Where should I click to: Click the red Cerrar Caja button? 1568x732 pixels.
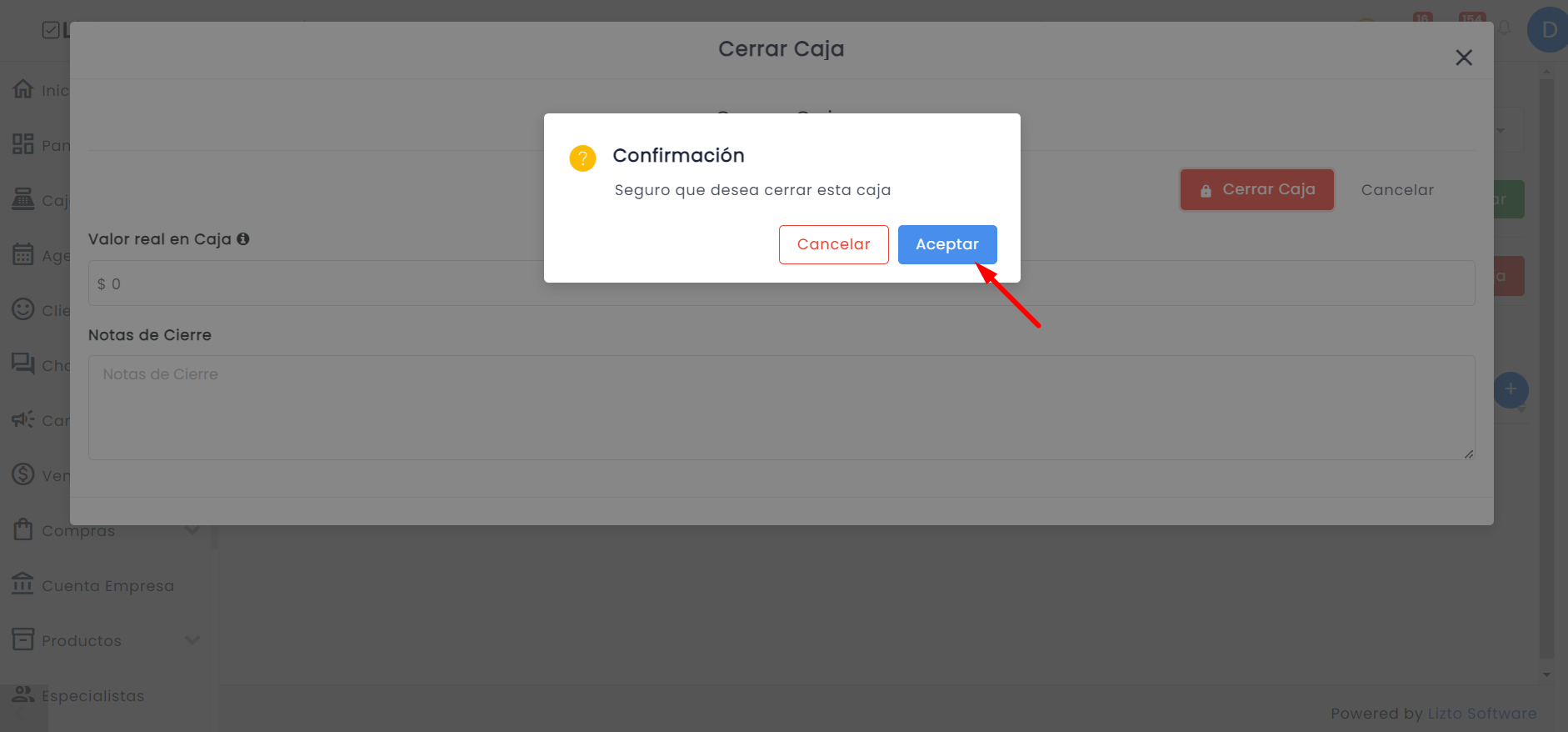click(1257, 189)
